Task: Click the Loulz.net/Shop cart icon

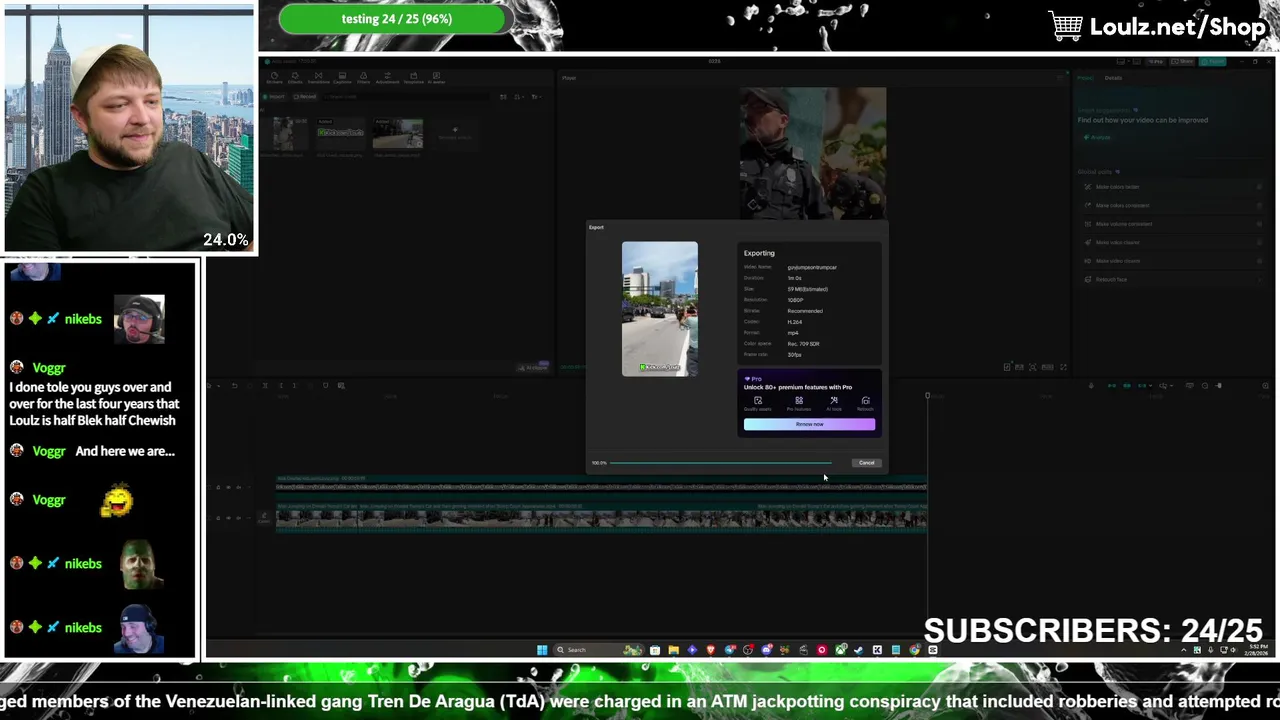Action: [1066, 26]
